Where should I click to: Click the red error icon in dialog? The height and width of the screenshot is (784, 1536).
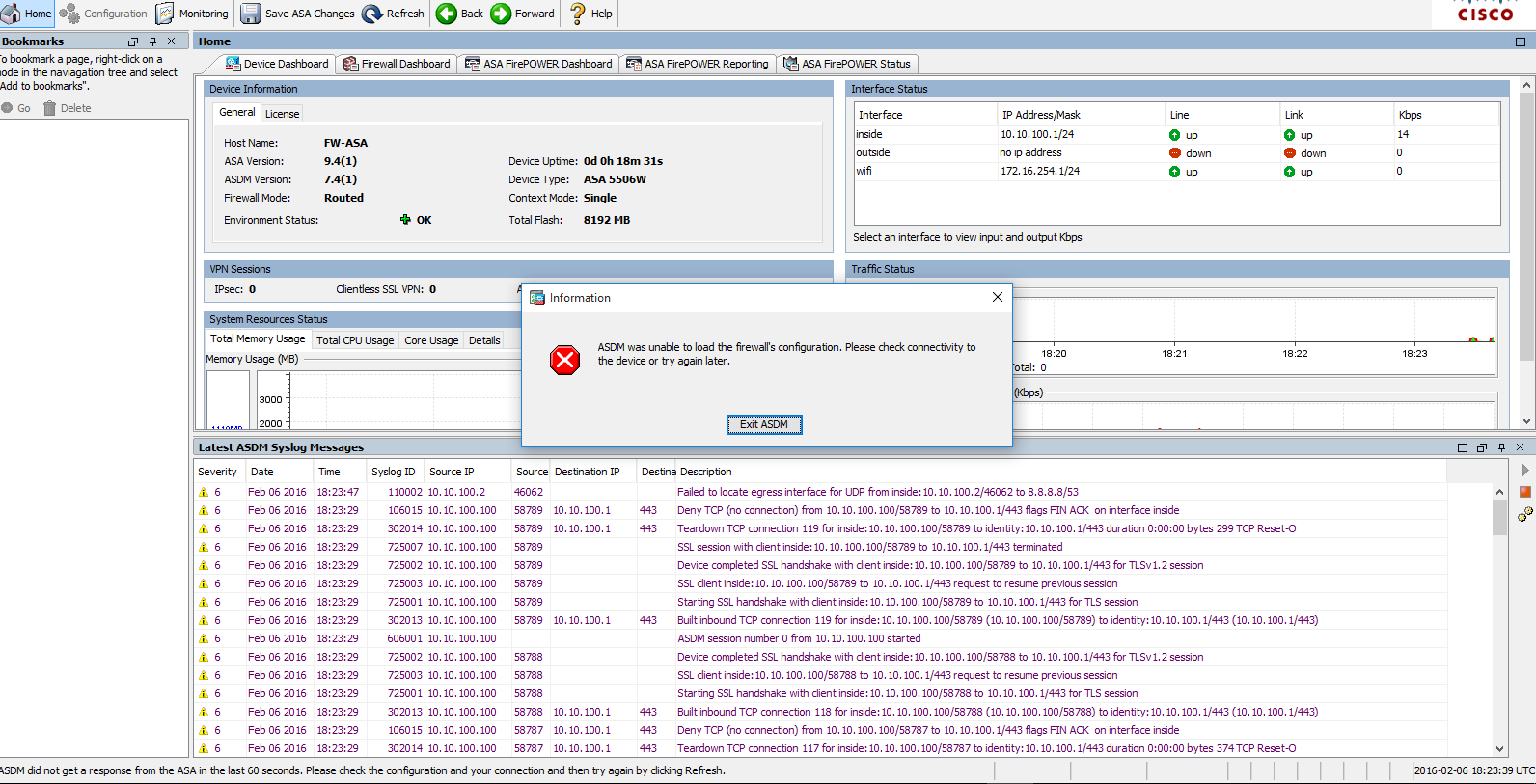tap(564, 360)
